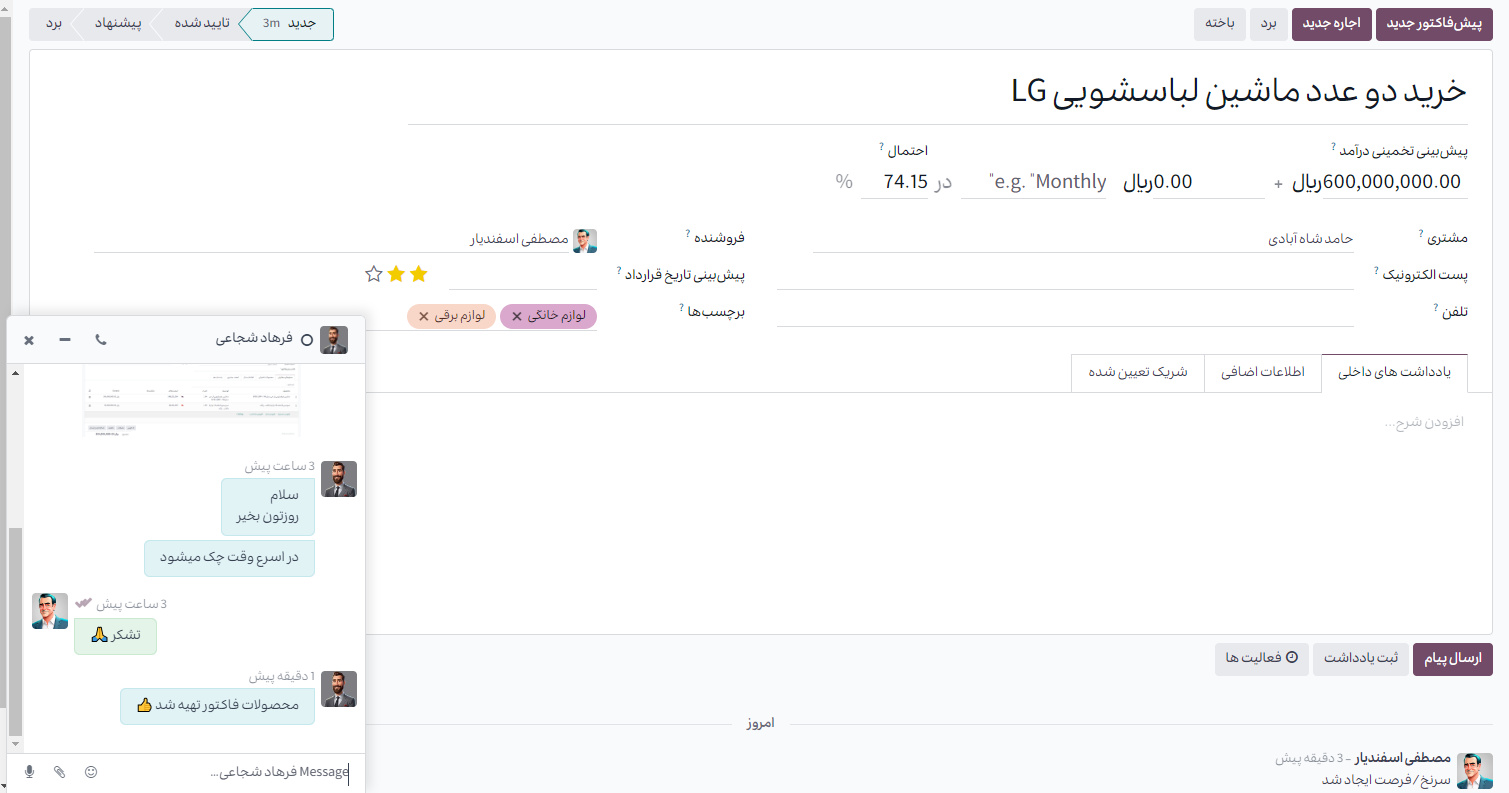1509x793 pixels.
Task: Click the help mark beside فروشنده
Action: click(x=688, y=234)
